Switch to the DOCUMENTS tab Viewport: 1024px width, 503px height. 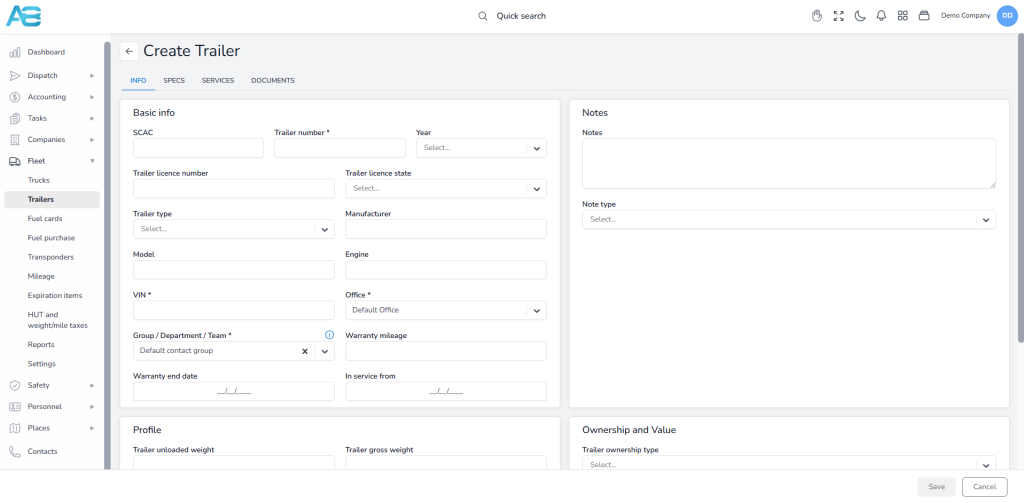(273, 81)
